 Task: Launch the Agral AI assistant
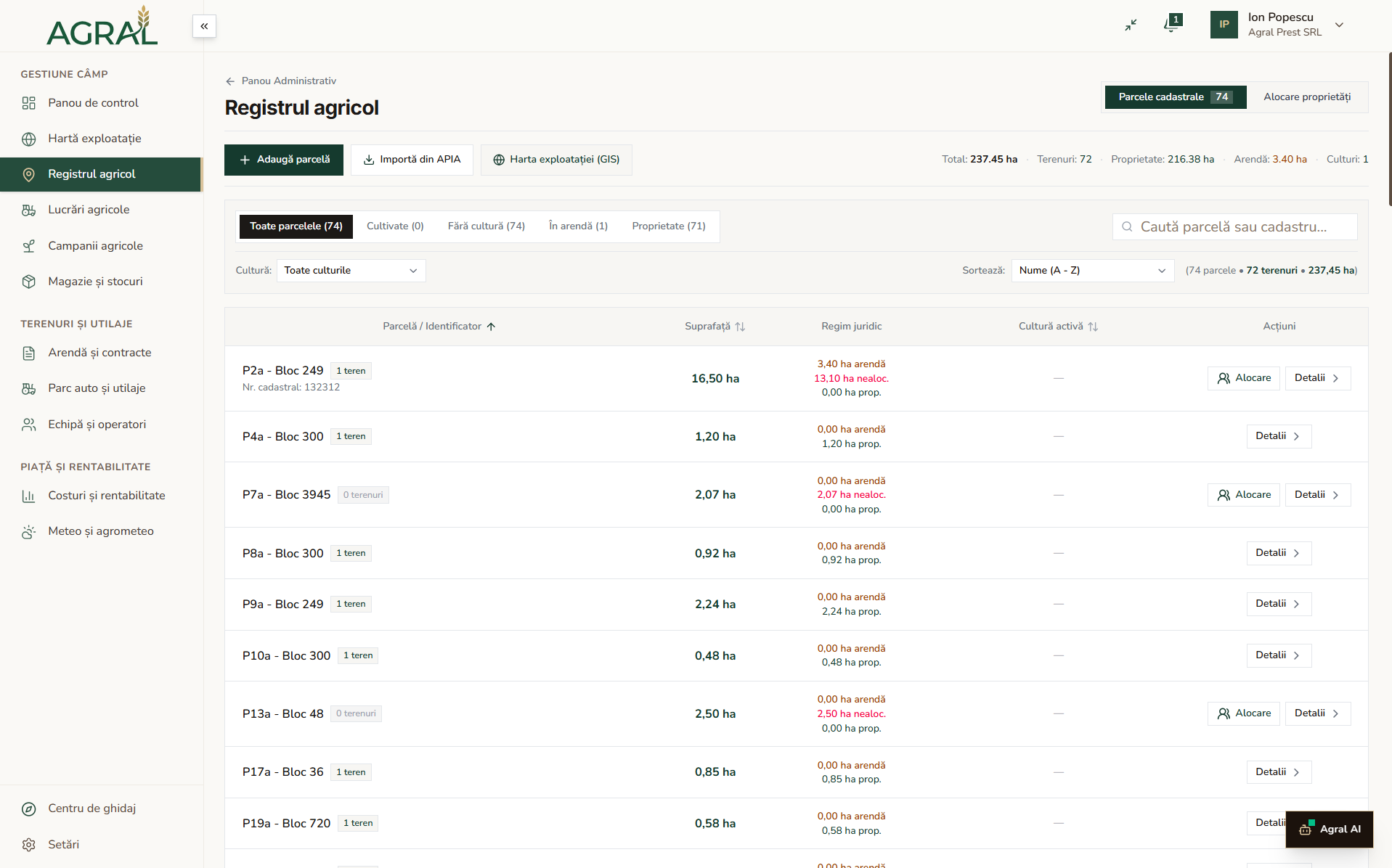tap(1329, 829)
